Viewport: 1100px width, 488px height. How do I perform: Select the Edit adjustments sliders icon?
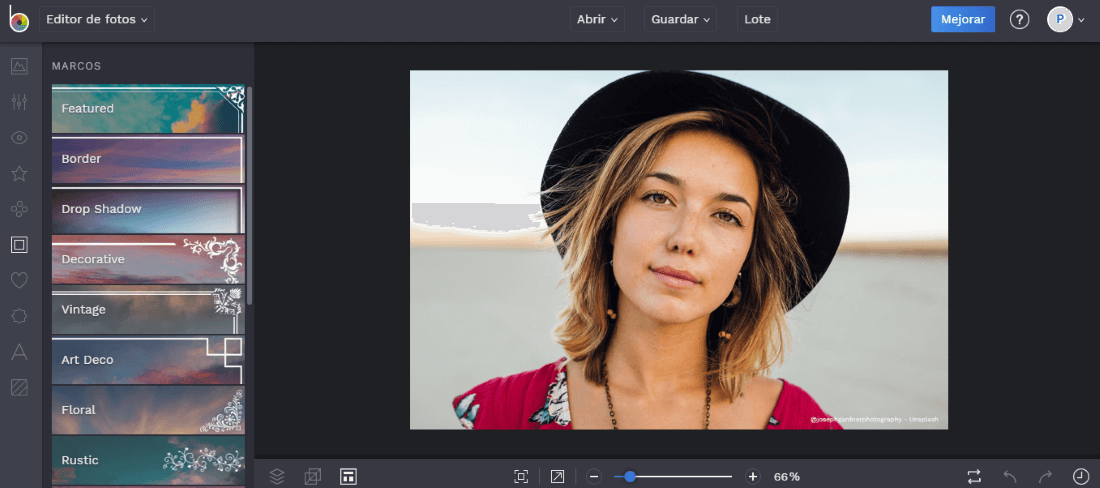pyautogui.click(x=18, y=102)
